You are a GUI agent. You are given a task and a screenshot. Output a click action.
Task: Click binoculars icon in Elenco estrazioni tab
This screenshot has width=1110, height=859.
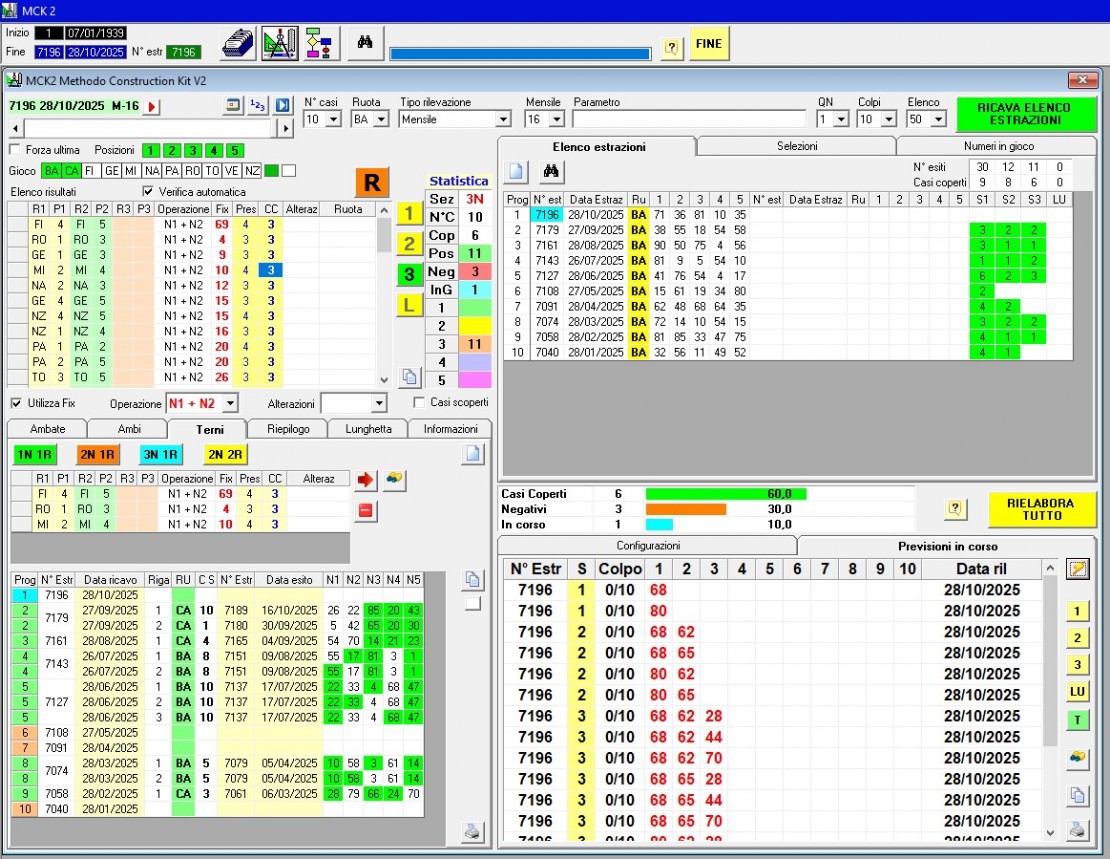[550, 171]
